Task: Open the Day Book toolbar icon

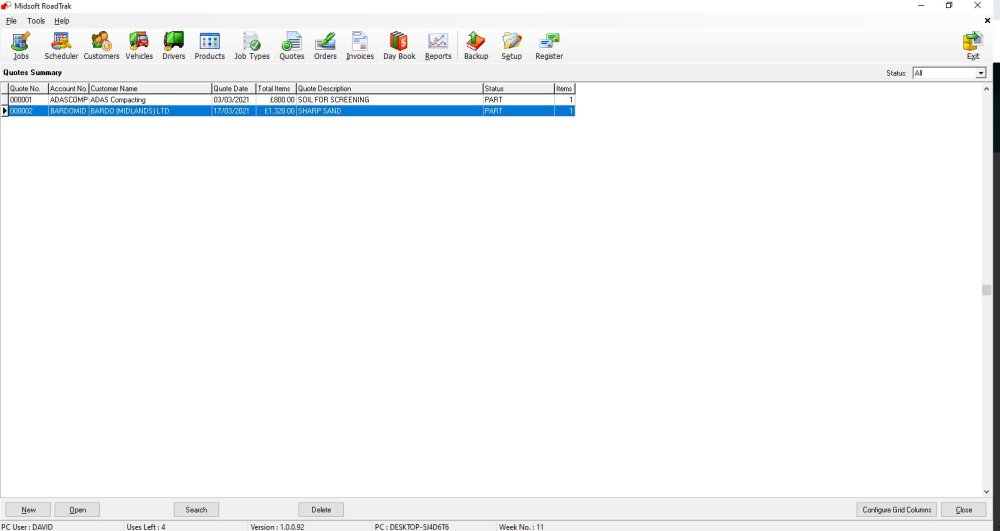Action: tap(399, 46)
